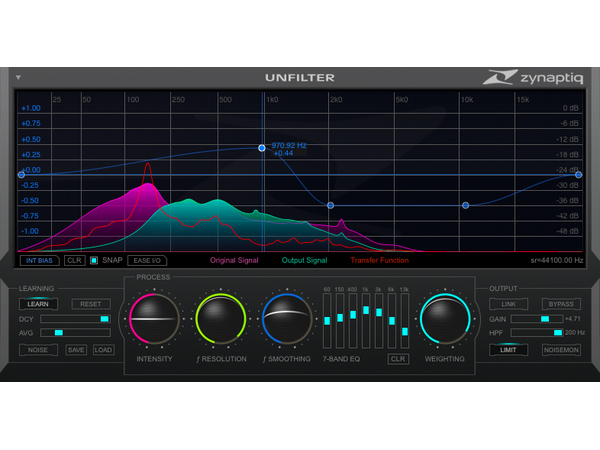Adjust the 6k EQ band fader
The height and width of the screenshot is (450, 600).
tap(392, 321)
